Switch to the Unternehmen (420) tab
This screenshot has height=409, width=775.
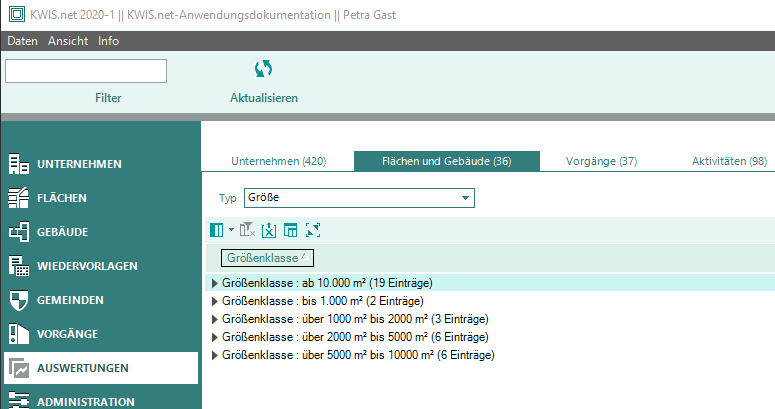point(278,162)
